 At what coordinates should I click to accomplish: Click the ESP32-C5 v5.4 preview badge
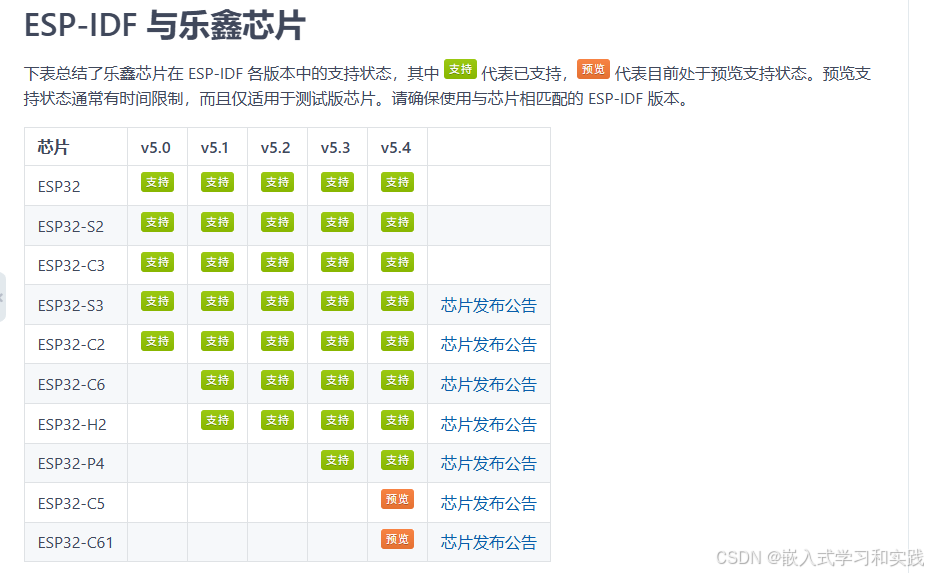[397, 500]
